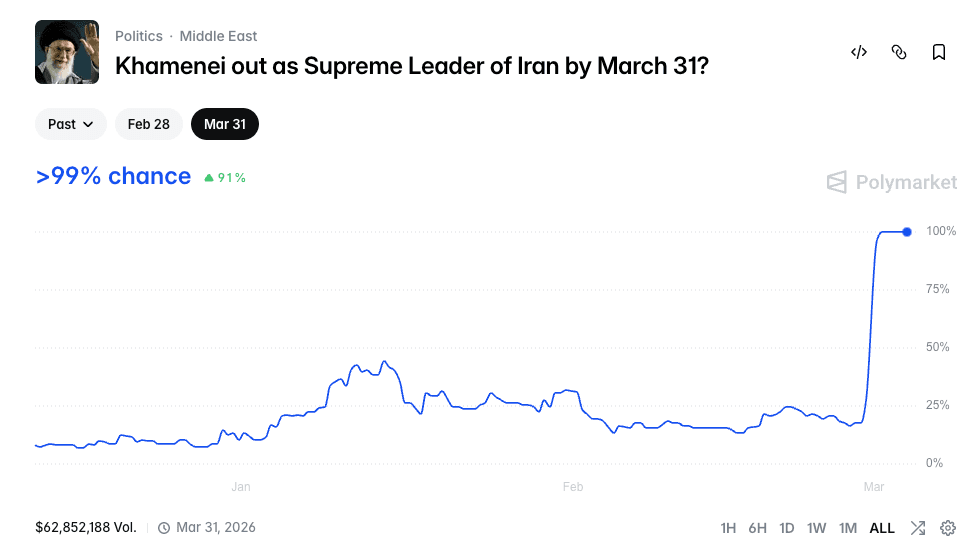Click the shuffle compare icon
The height and width of the screenshot is (556, 969).
[918, 528]
